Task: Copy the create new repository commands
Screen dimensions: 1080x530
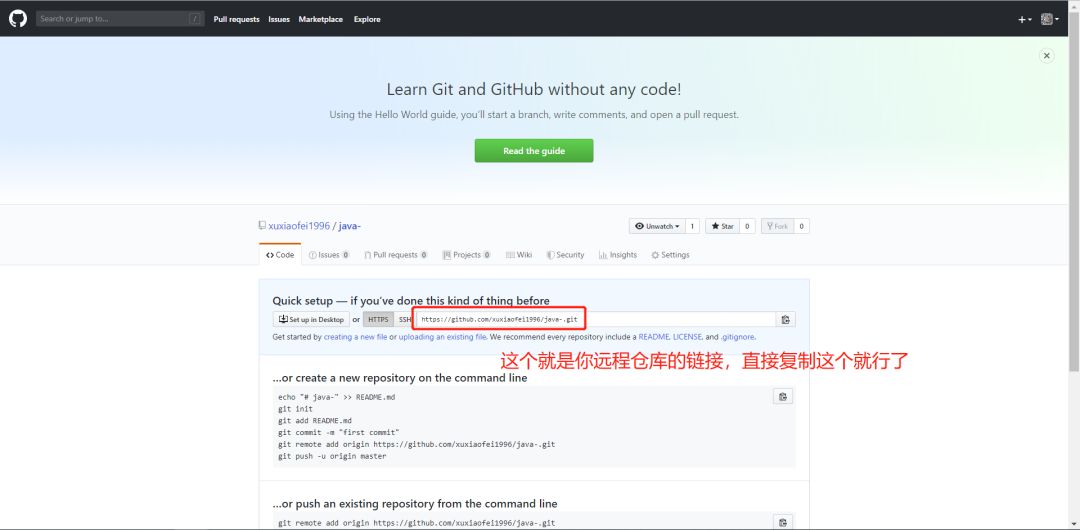Action: pyautogui.click(x=782, y=396)
